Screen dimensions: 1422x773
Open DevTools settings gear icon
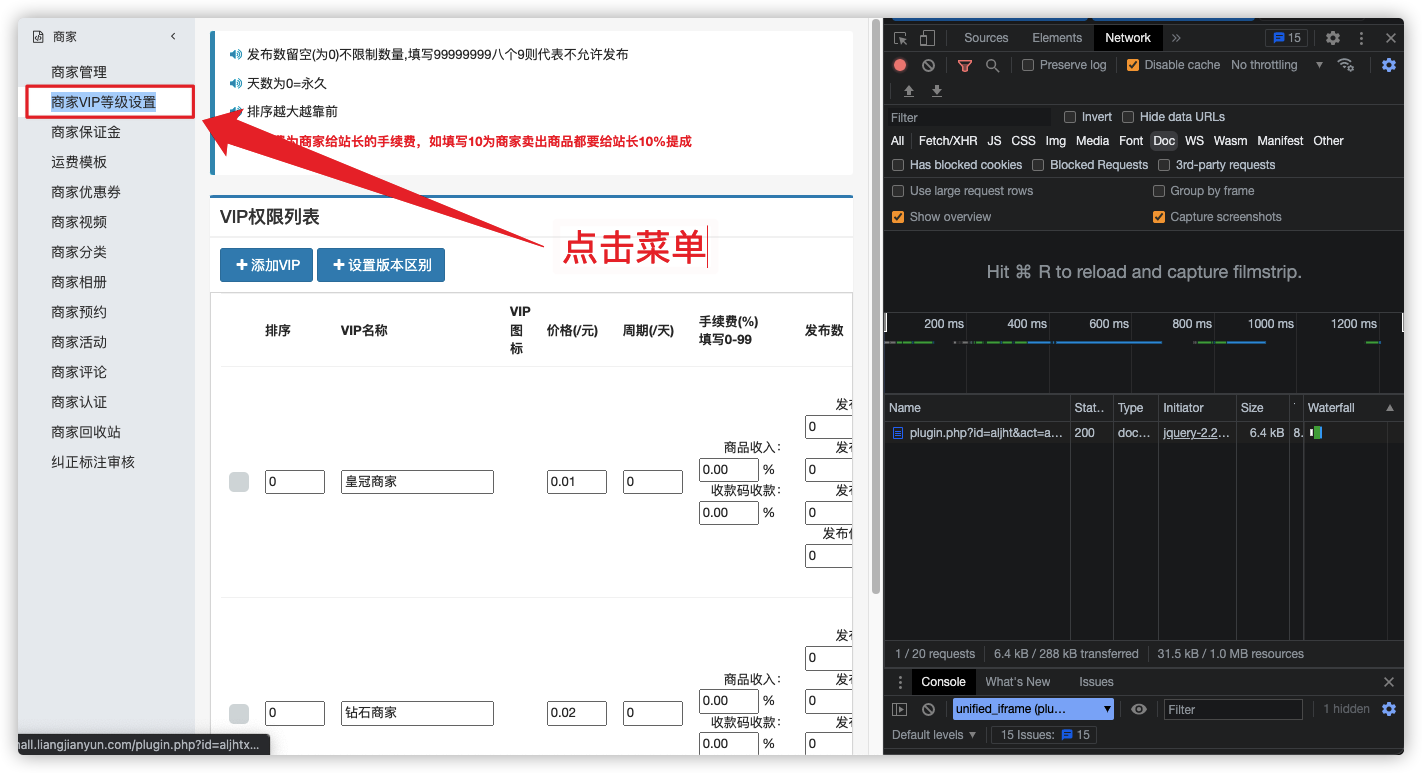pyautogui.click(x=1333, y=38)
